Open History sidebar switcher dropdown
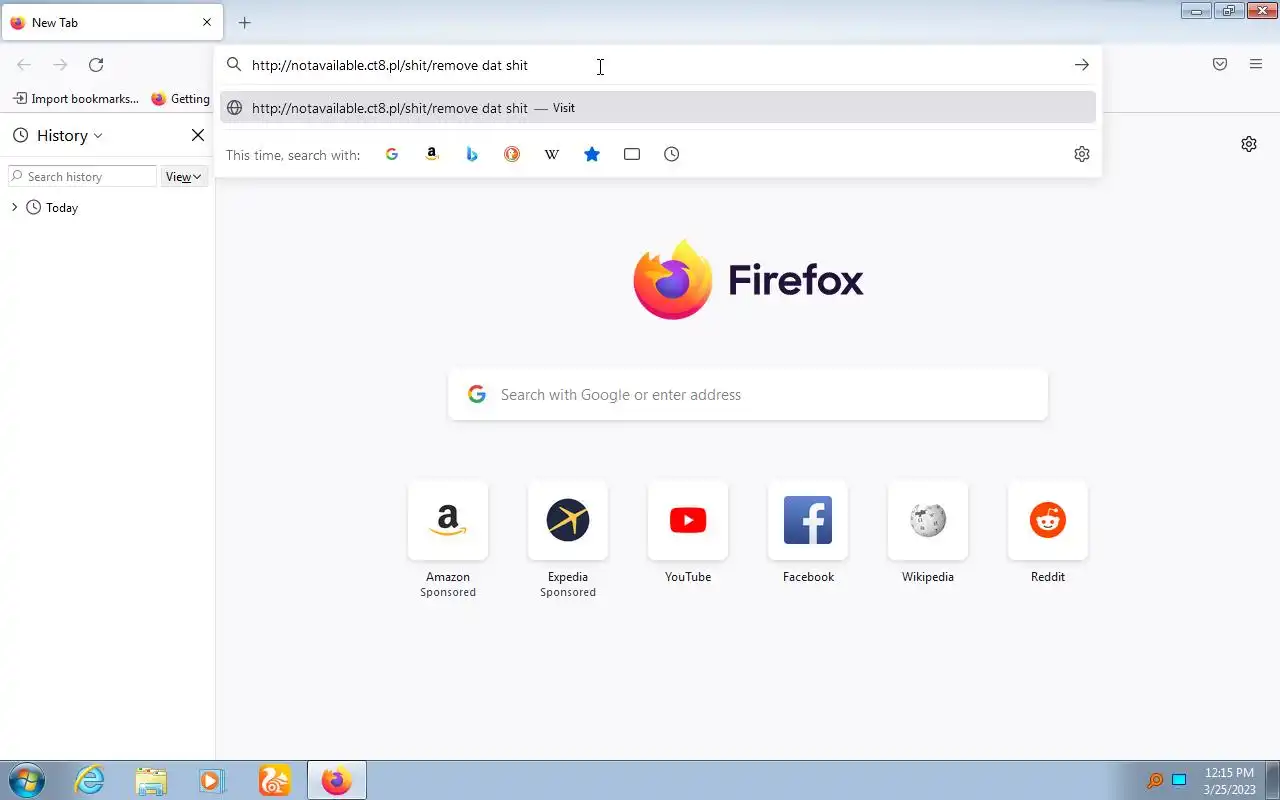The height and width of the screenshot is (800, 1280). (58, 135)
